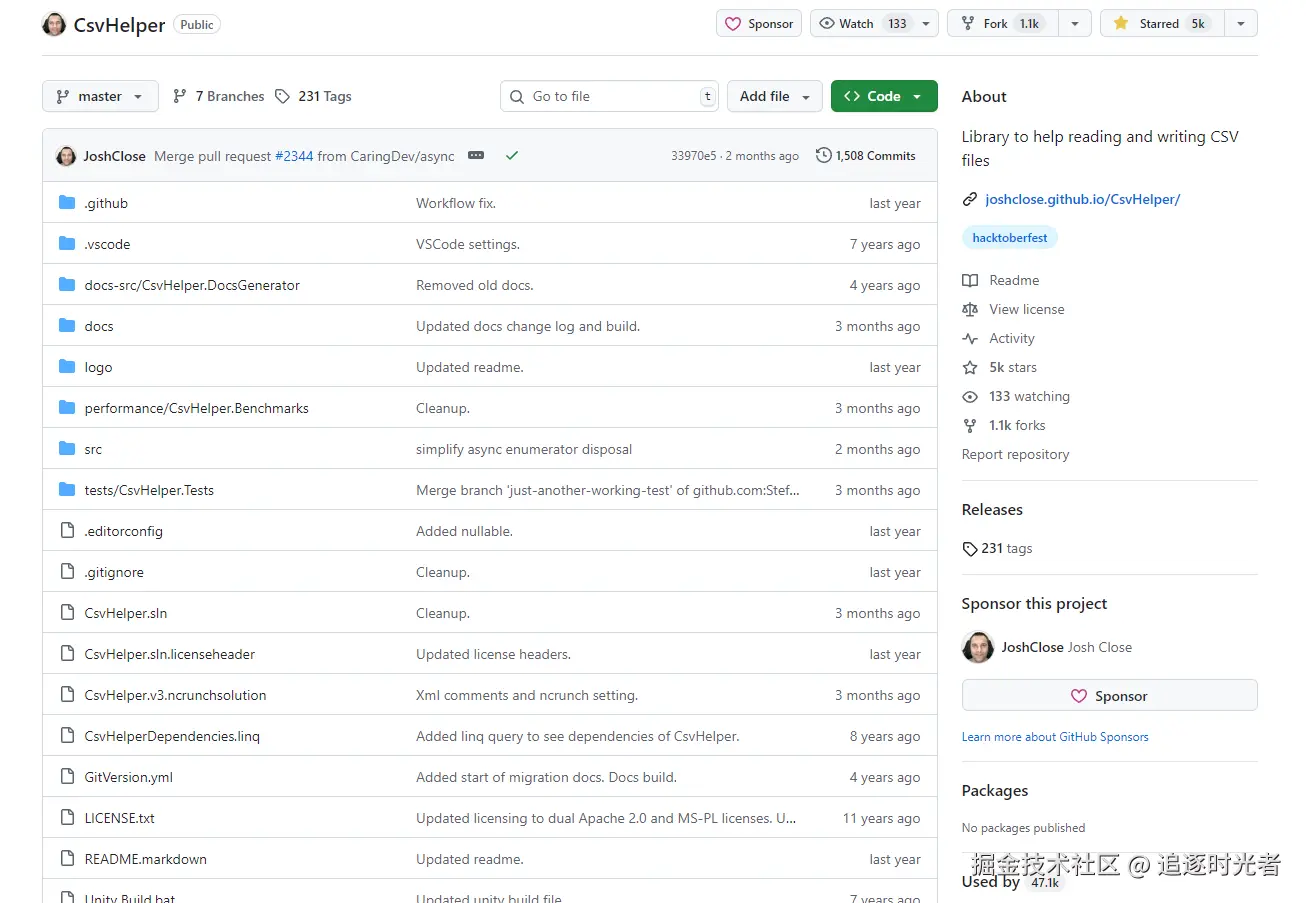Viewport: 1306px width, 903px height.
Task: Open GitVersion.yml file name
Action: point(129,777)
